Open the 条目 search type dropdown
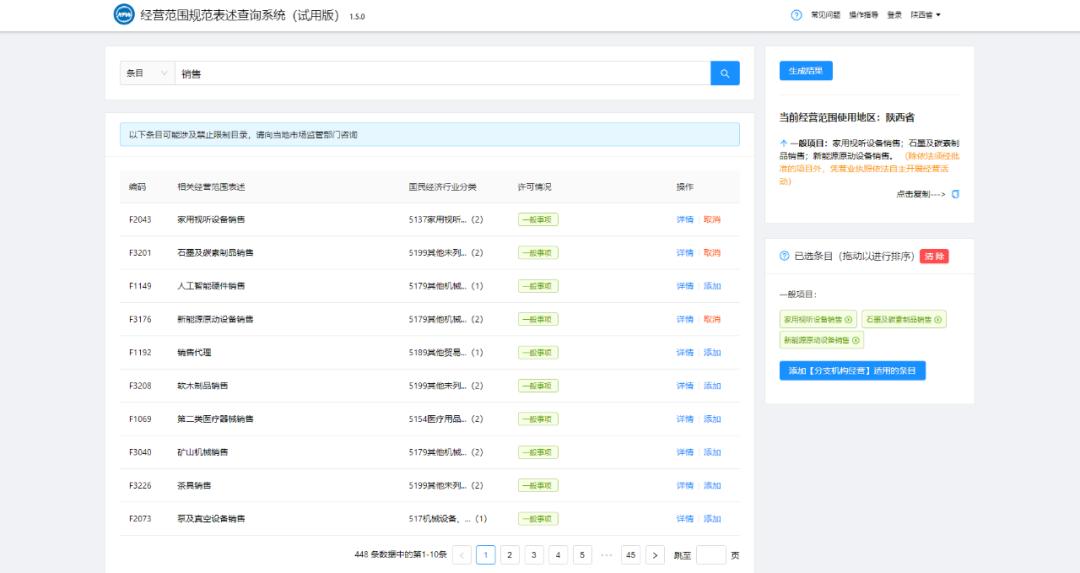Screen dimensions: 1080x573 pyautogui.click(x=146, y=73)
